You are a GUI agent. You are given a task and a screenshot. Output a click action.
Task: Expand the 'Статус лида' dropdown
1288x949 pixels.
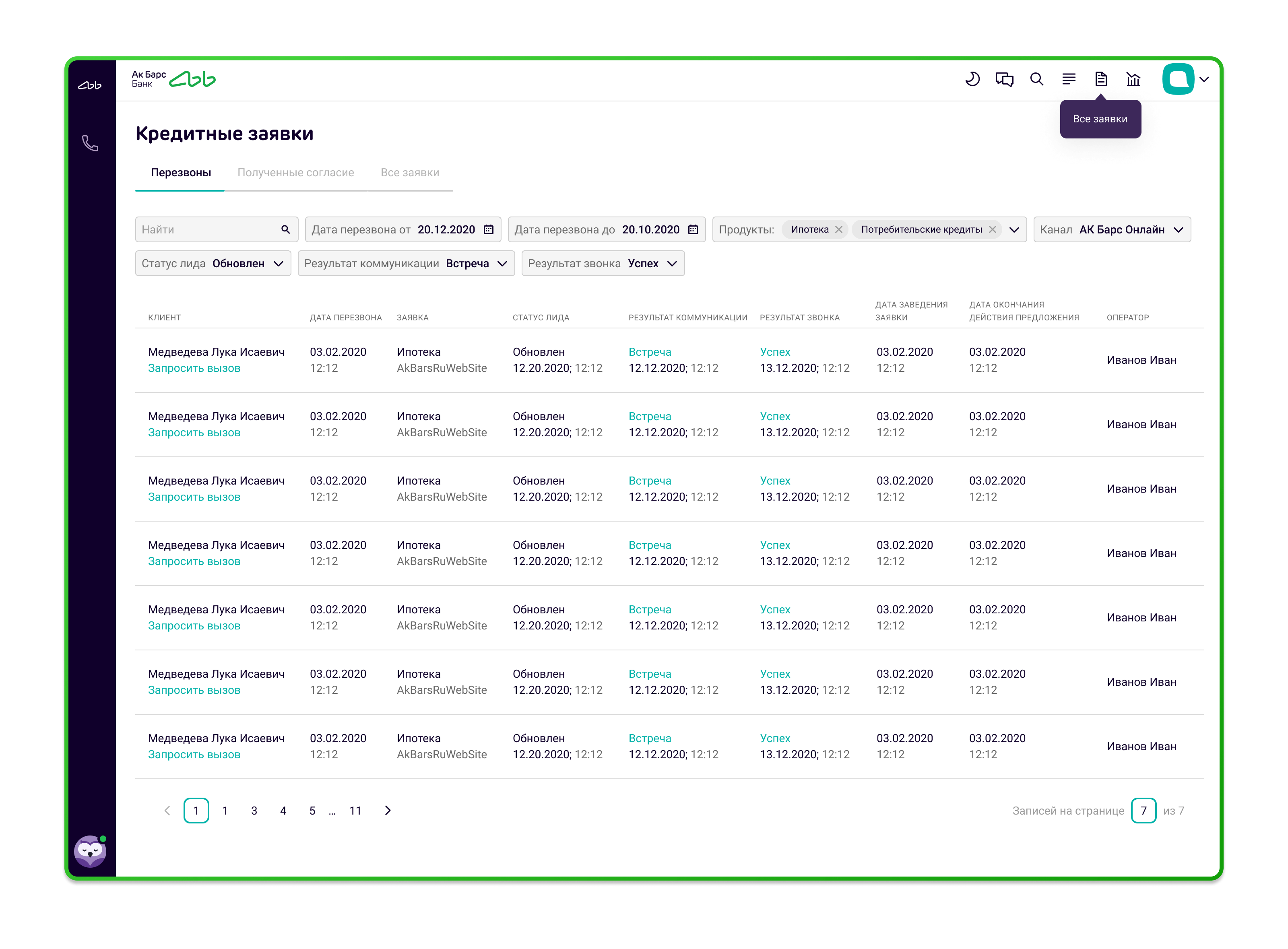[x=278, y=263]
